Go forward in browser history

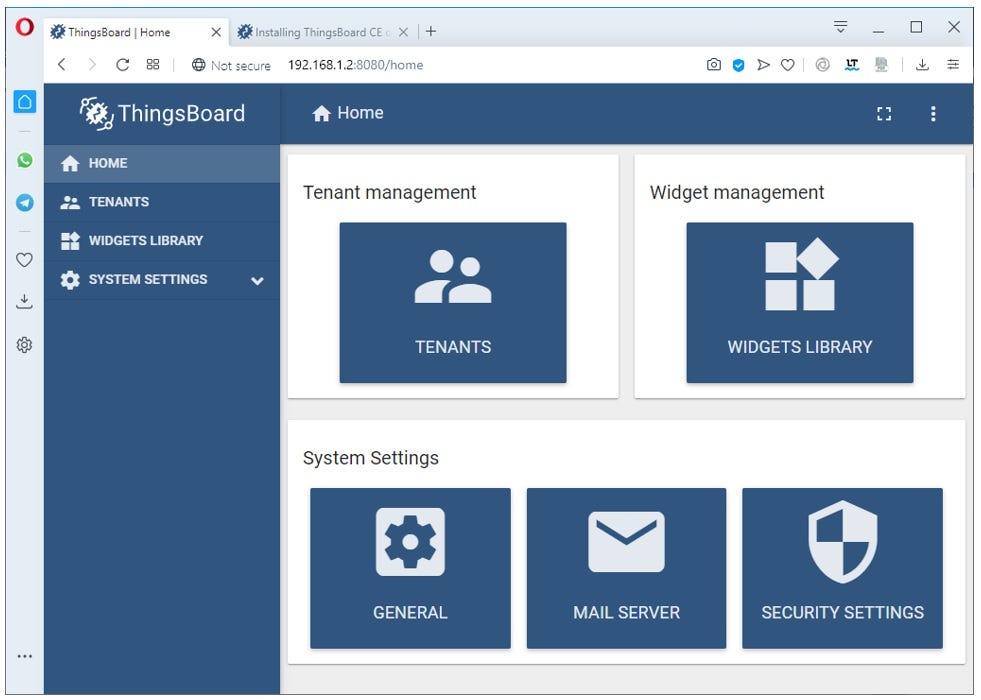92,64
